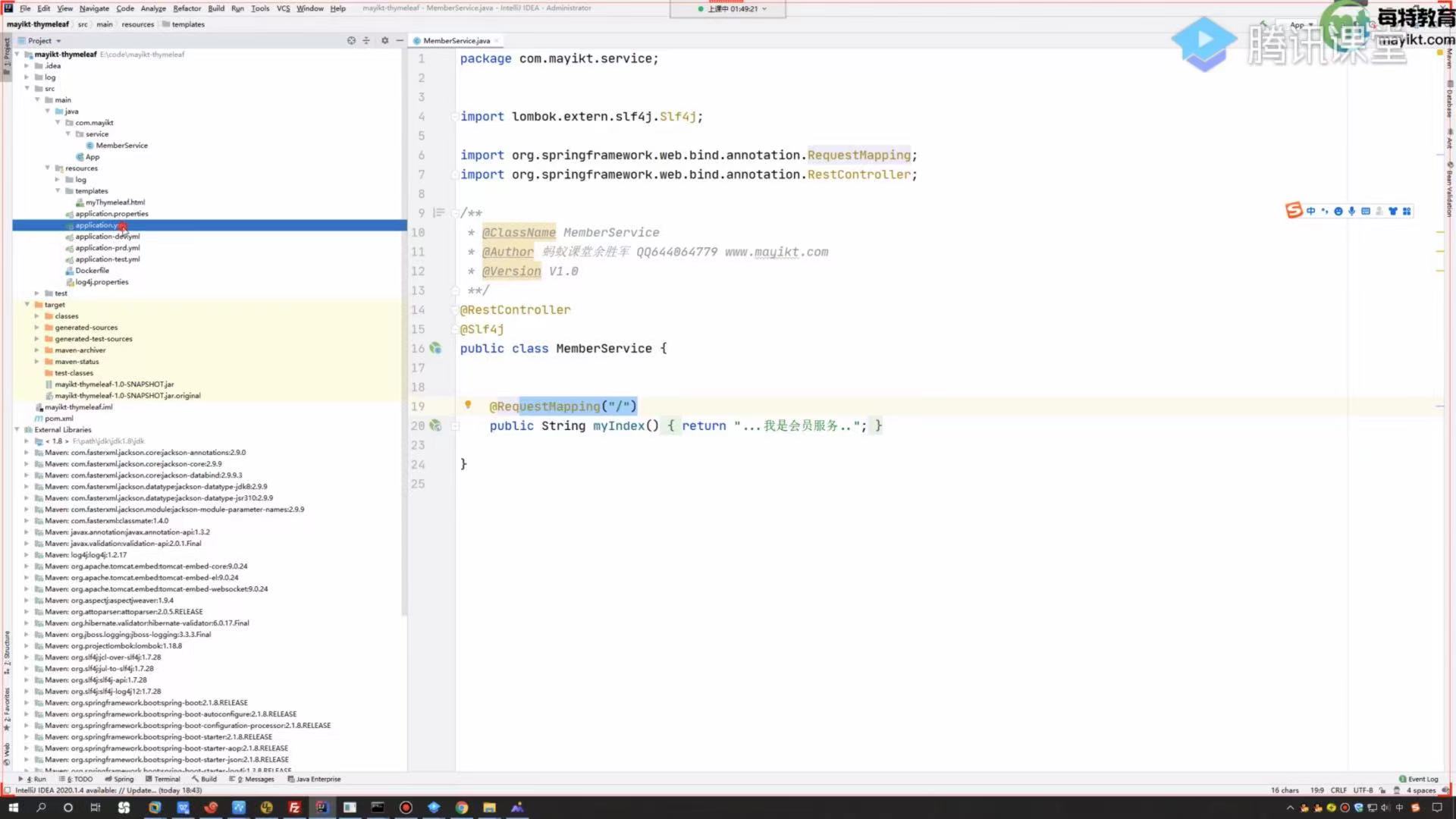
Task: Click the collapse all icon in Project panel
Action: (x=366, y=41)
